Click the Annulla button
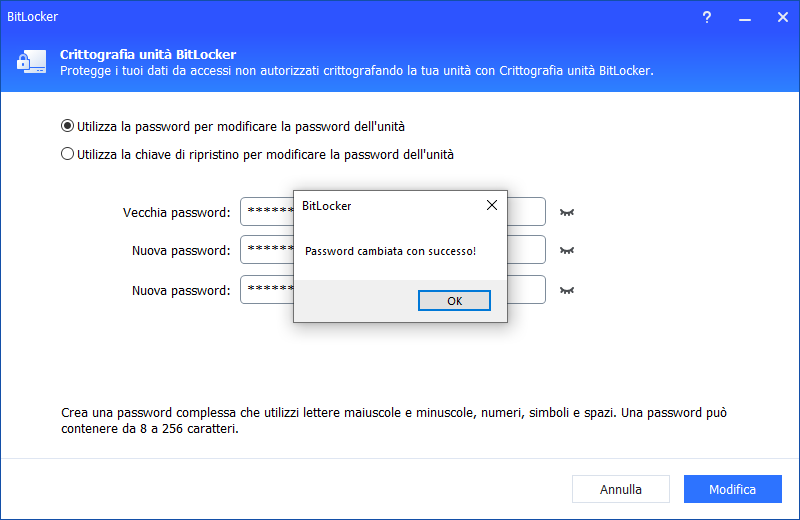Image resolution: width=800 pixels, height=520 pixels. click(x=621, y=489)
